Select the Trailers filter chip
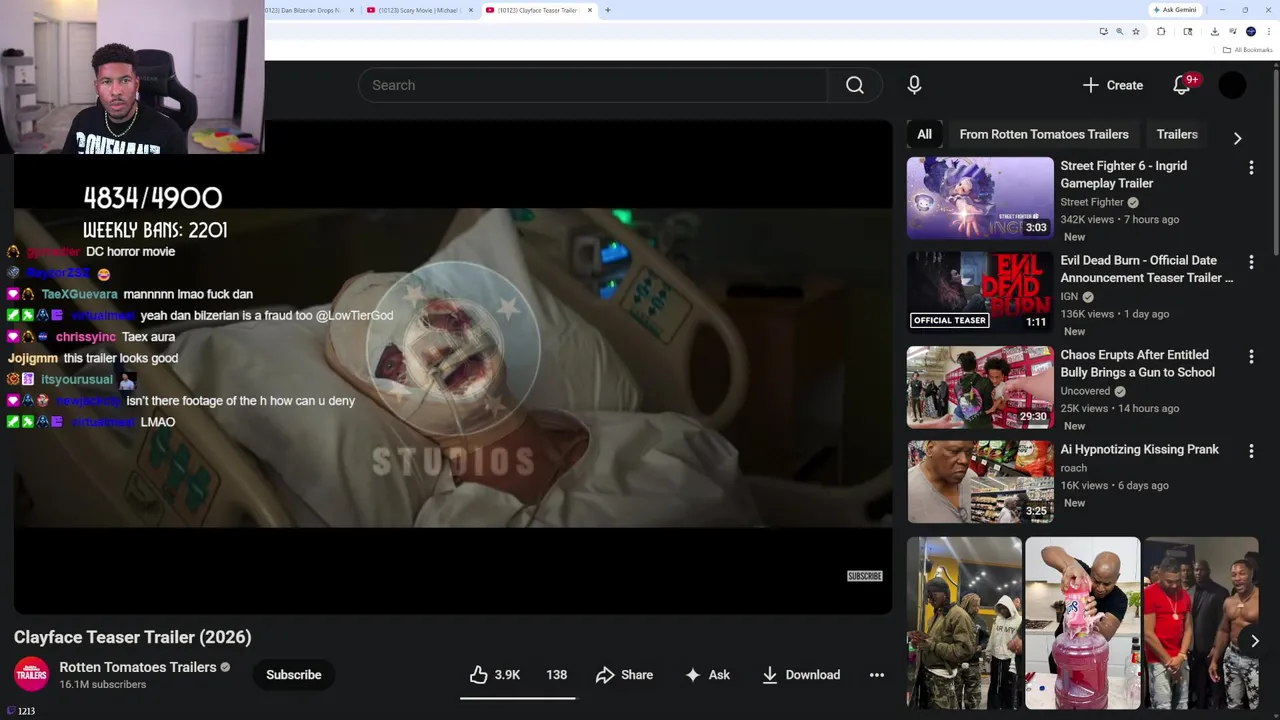The image size is (1280, 720). click(1177, 134)
